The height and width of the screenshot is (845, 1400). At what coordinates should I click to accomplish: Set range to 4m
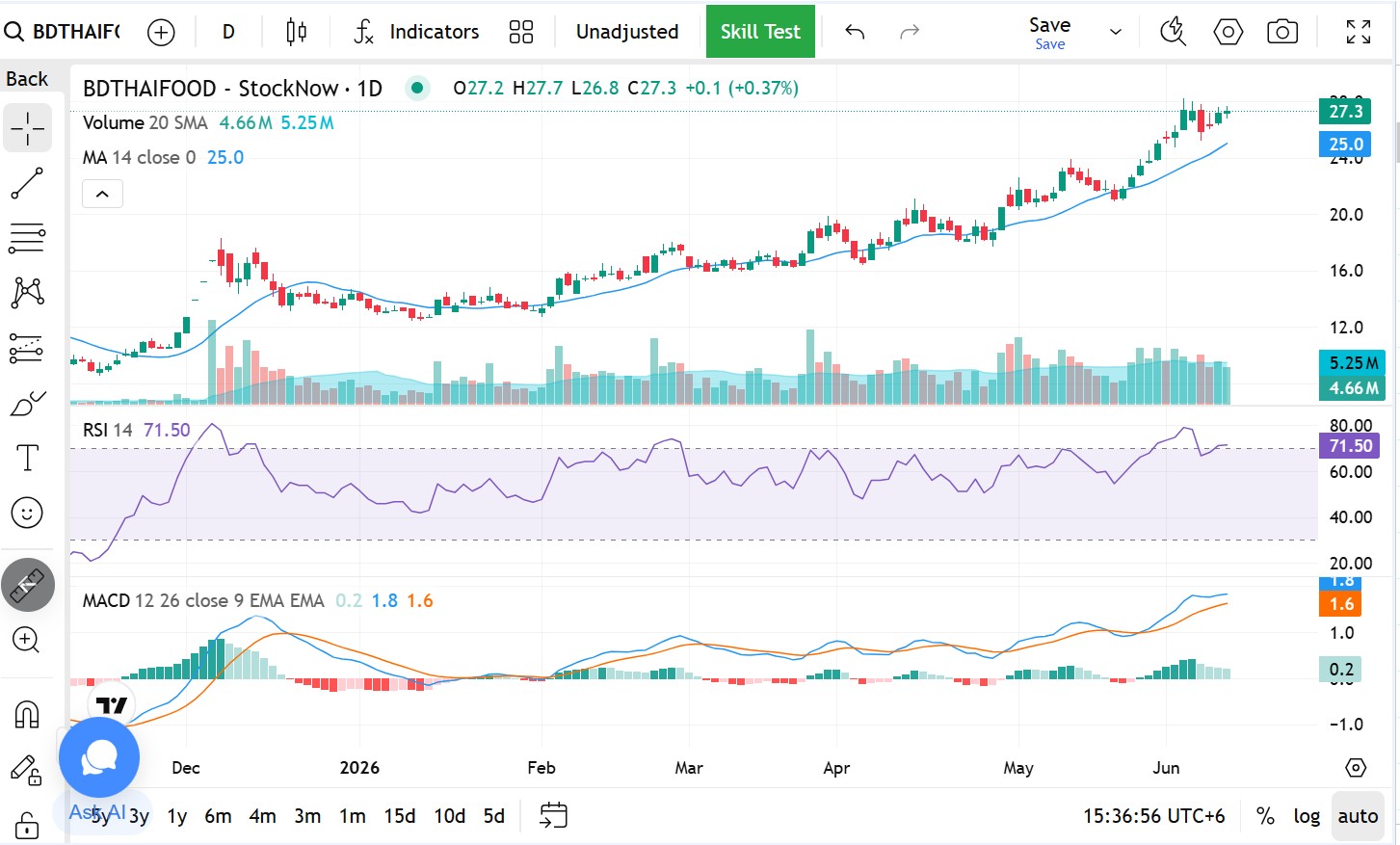pos(262,816)
